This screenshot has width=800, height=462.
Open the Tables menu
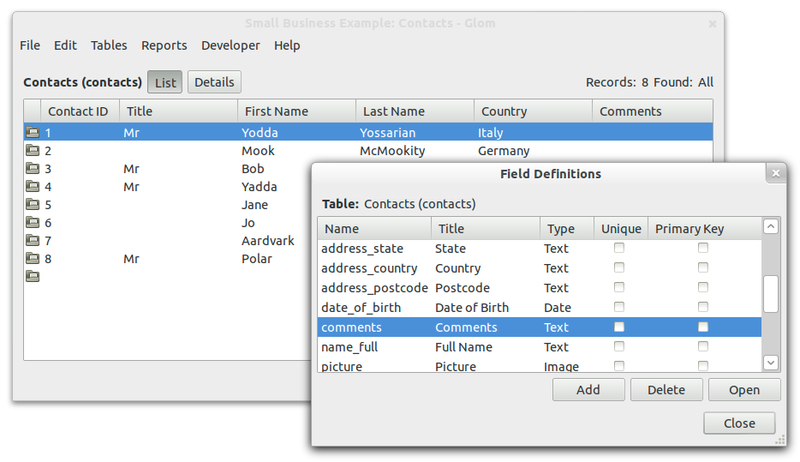click(109, 45)
